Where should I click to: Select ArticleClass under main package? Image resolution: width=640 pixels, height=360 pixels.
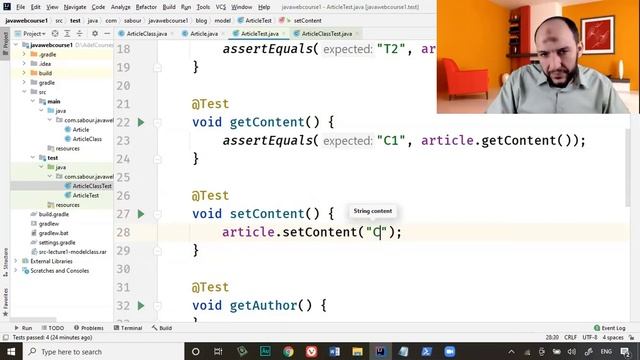(87, 139)
